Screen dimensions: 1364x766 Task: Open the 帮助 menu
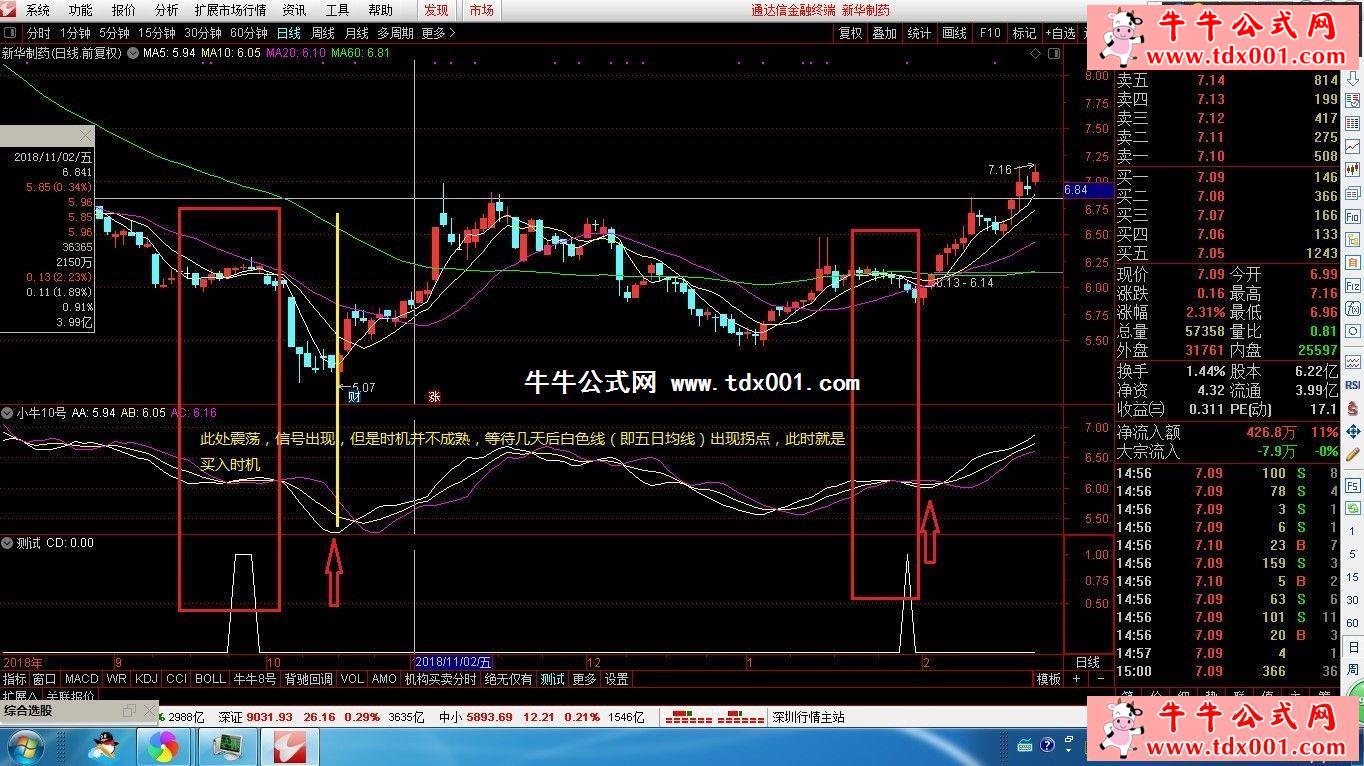coord(380,10)
